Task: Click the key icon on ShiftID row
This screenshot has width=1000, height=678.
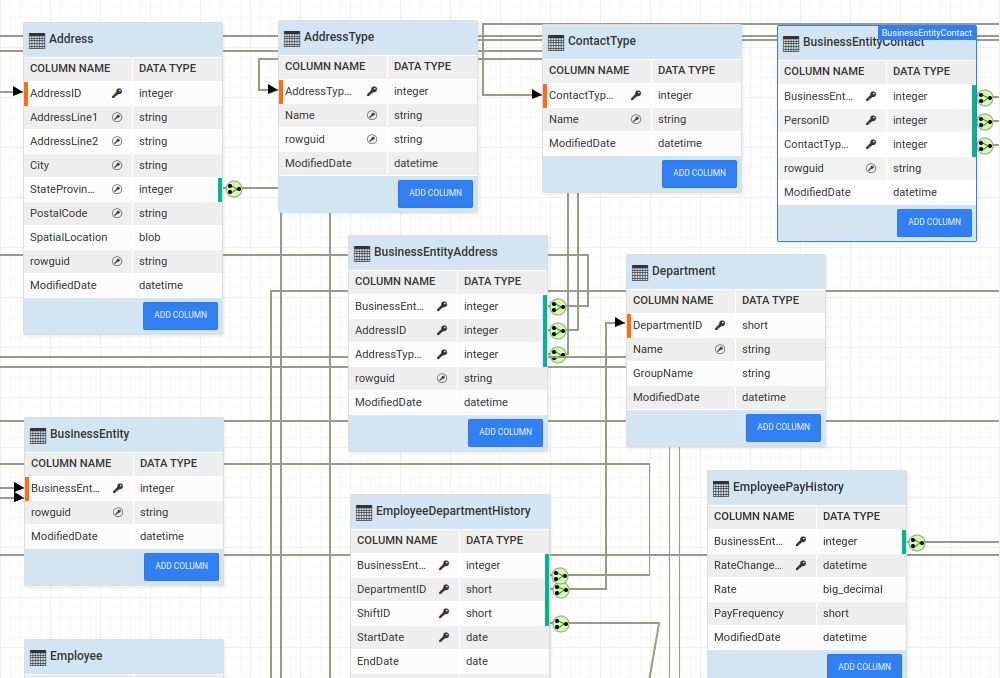Action: coord(444,613)
